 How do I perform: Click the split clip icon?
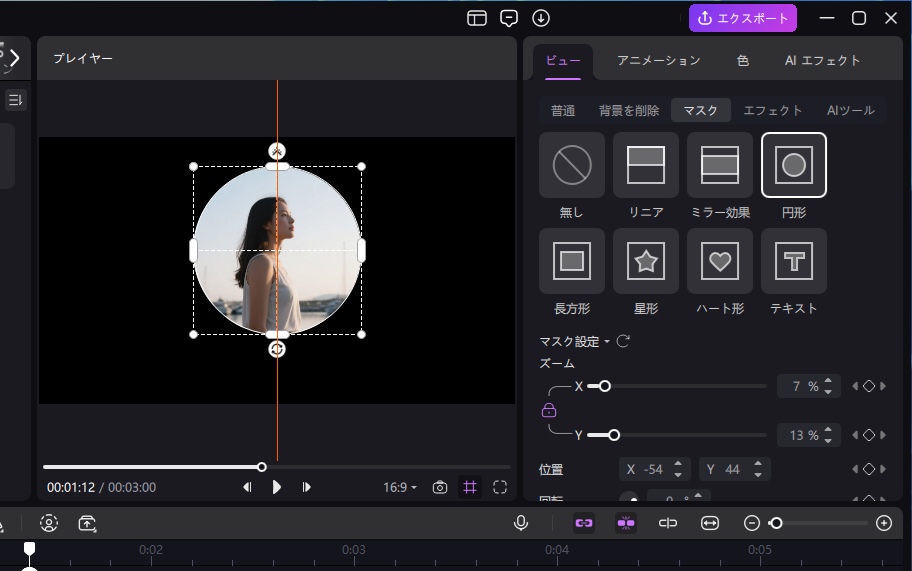tap(668, 523)
